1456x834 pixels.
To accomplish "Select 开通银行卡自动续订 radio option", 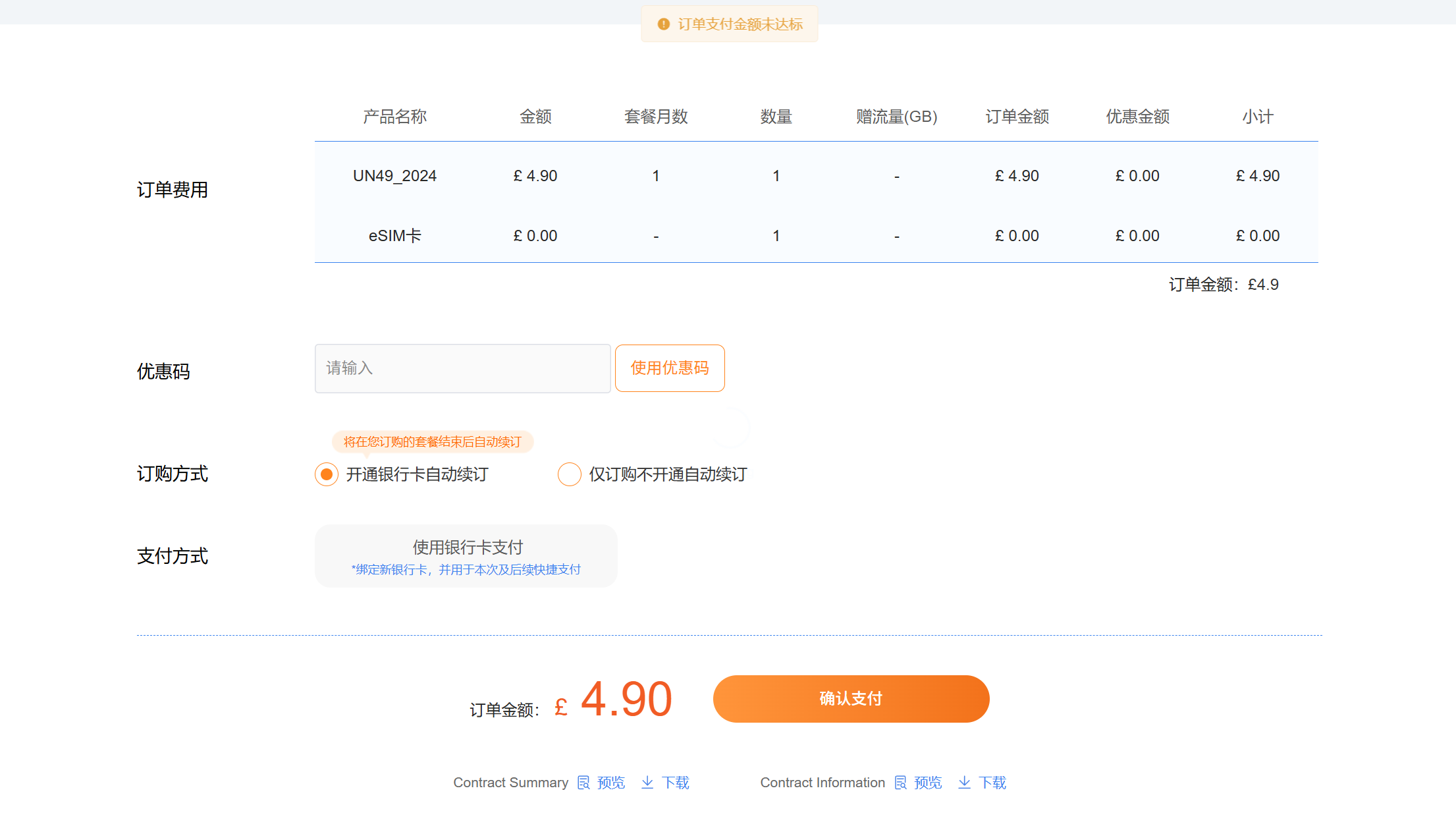I will tap(327, 474).
